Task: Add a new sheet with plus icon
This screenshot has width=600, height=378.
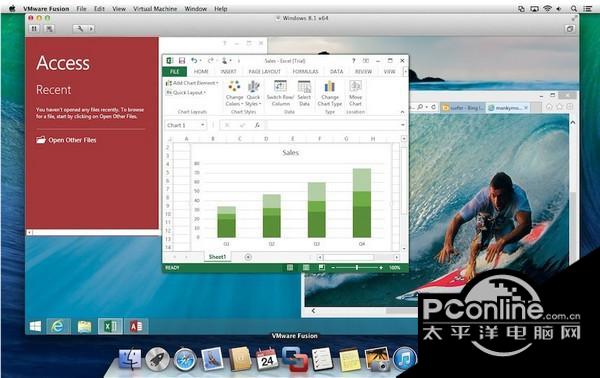Action: pyautogui.click(x=248, y=257)
